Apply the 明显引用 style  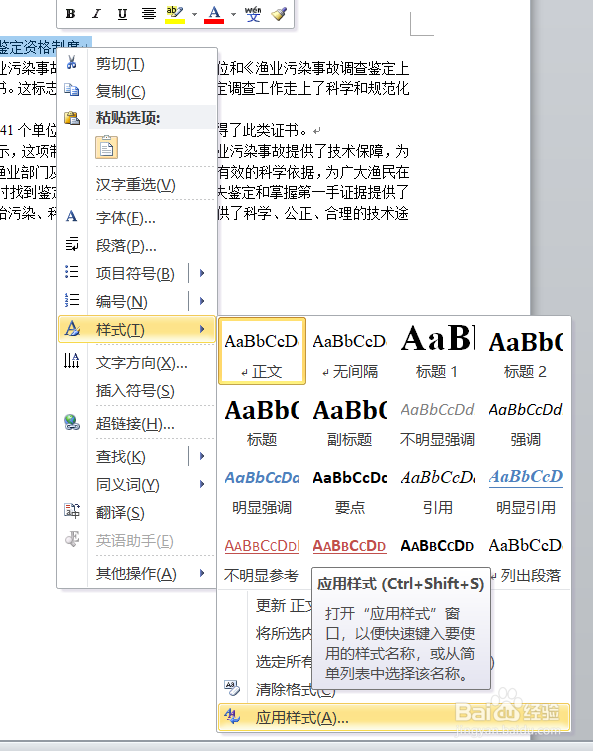pos(525,489)
